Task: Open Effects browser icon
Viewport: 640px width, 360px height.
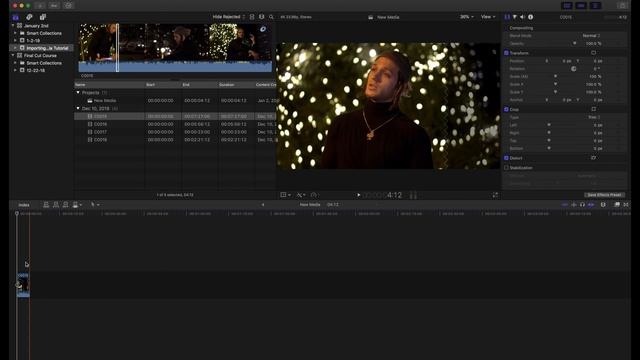Action: click(617, 204)
